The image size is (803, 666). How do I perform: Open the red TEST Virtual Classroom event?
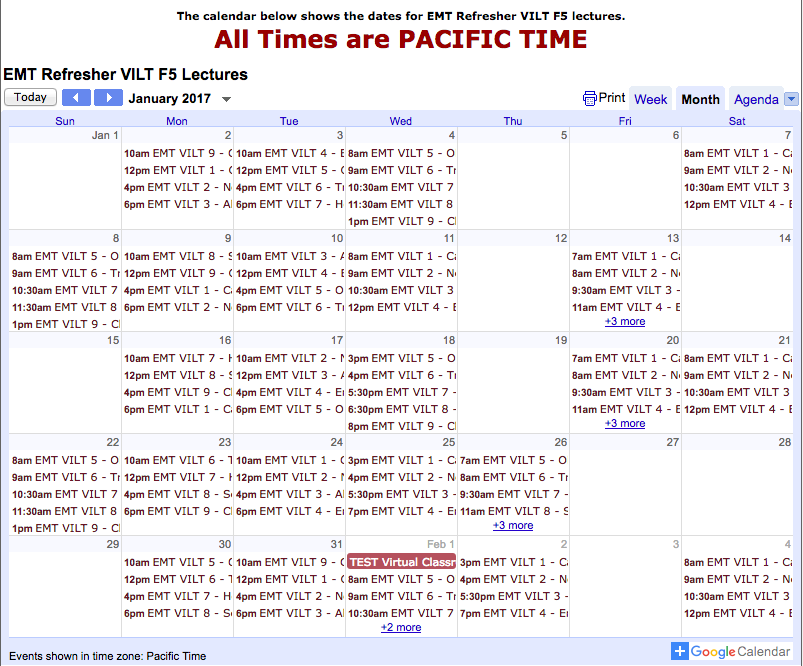point(401,562)
